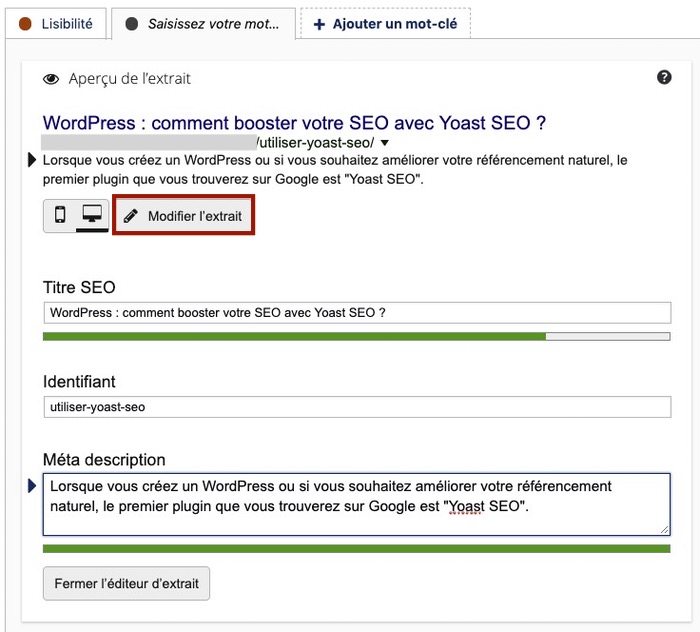Click the gray dot on the Saisissez votre mot tab
The image size is (700, 632).
pyautogui.click(x=133, y=23)
